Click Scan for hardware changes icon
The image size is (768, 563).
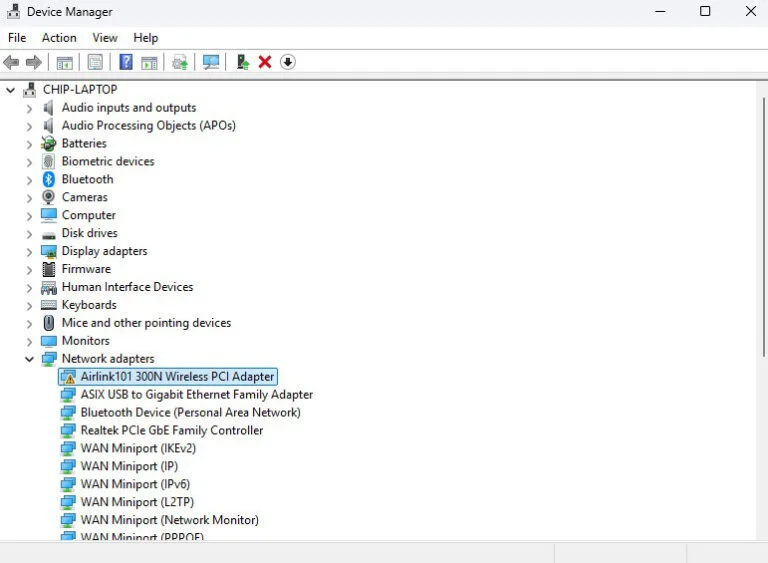click(x=211, y=62)
